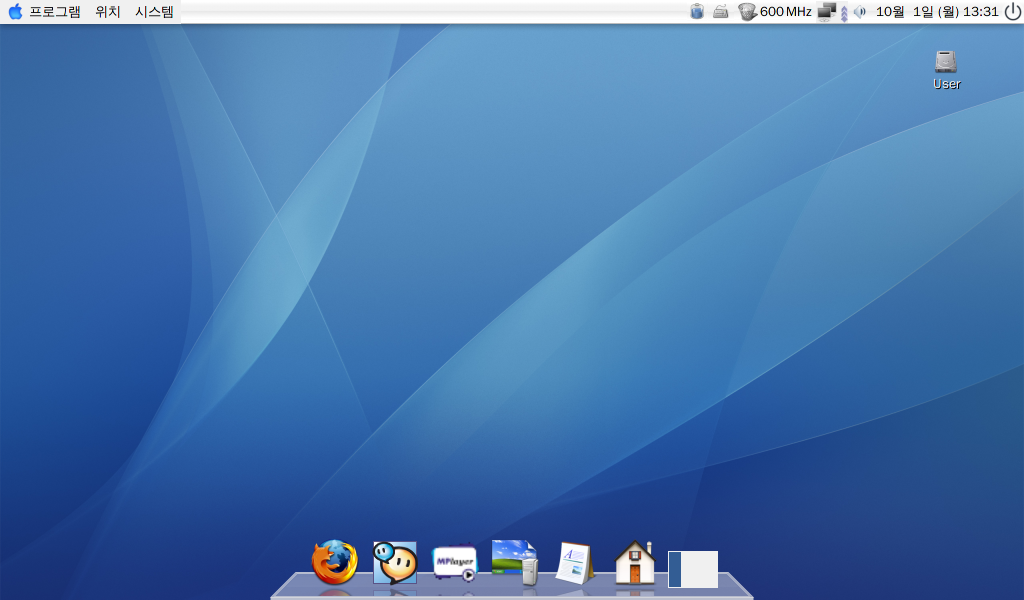Screen dimensions: 1024x600
Task: Click the 600 MHz frequency readout
Action: [786, 12]
